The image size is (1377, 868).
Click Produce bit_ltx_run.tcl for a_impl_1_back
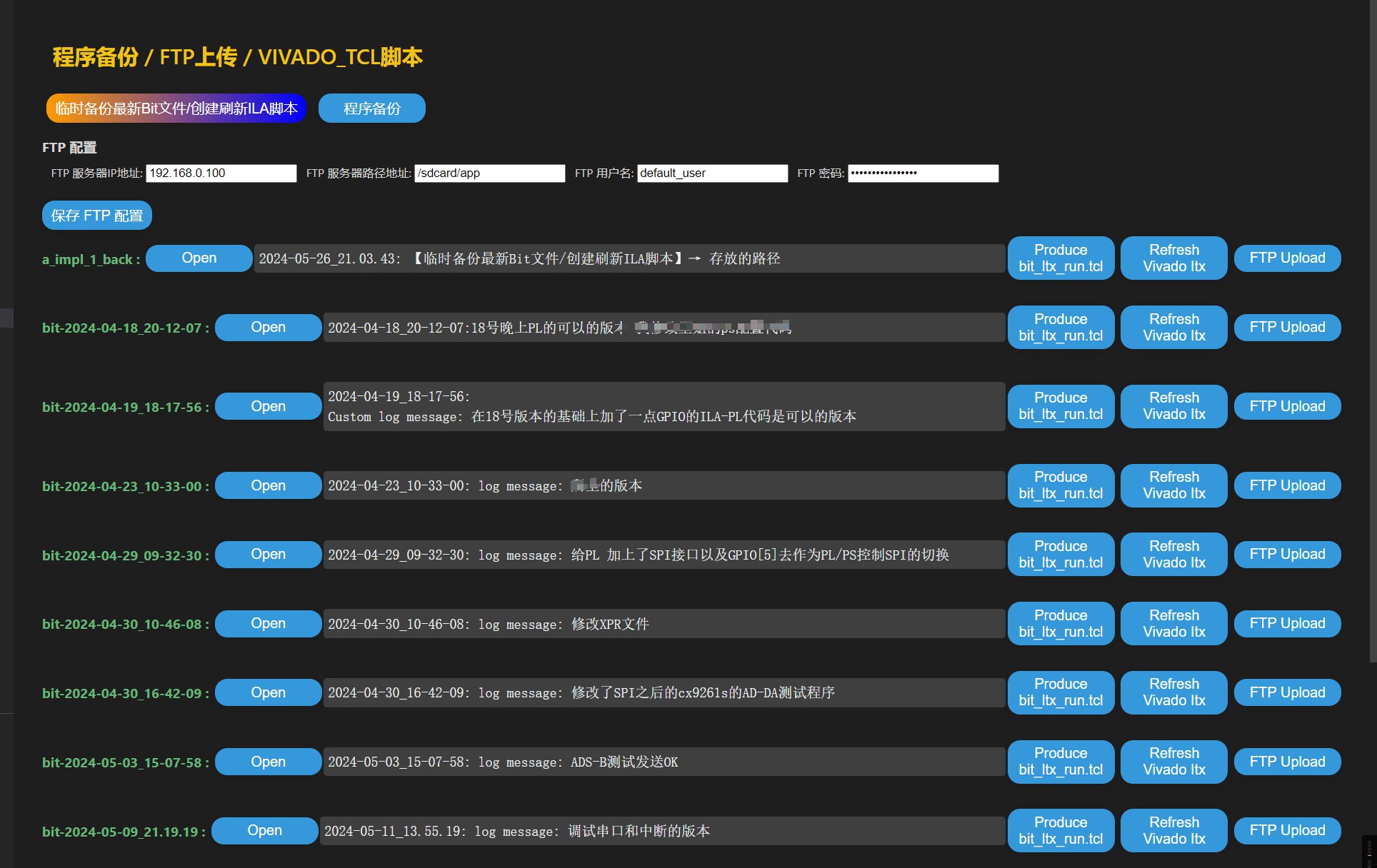click(1060, 258)
